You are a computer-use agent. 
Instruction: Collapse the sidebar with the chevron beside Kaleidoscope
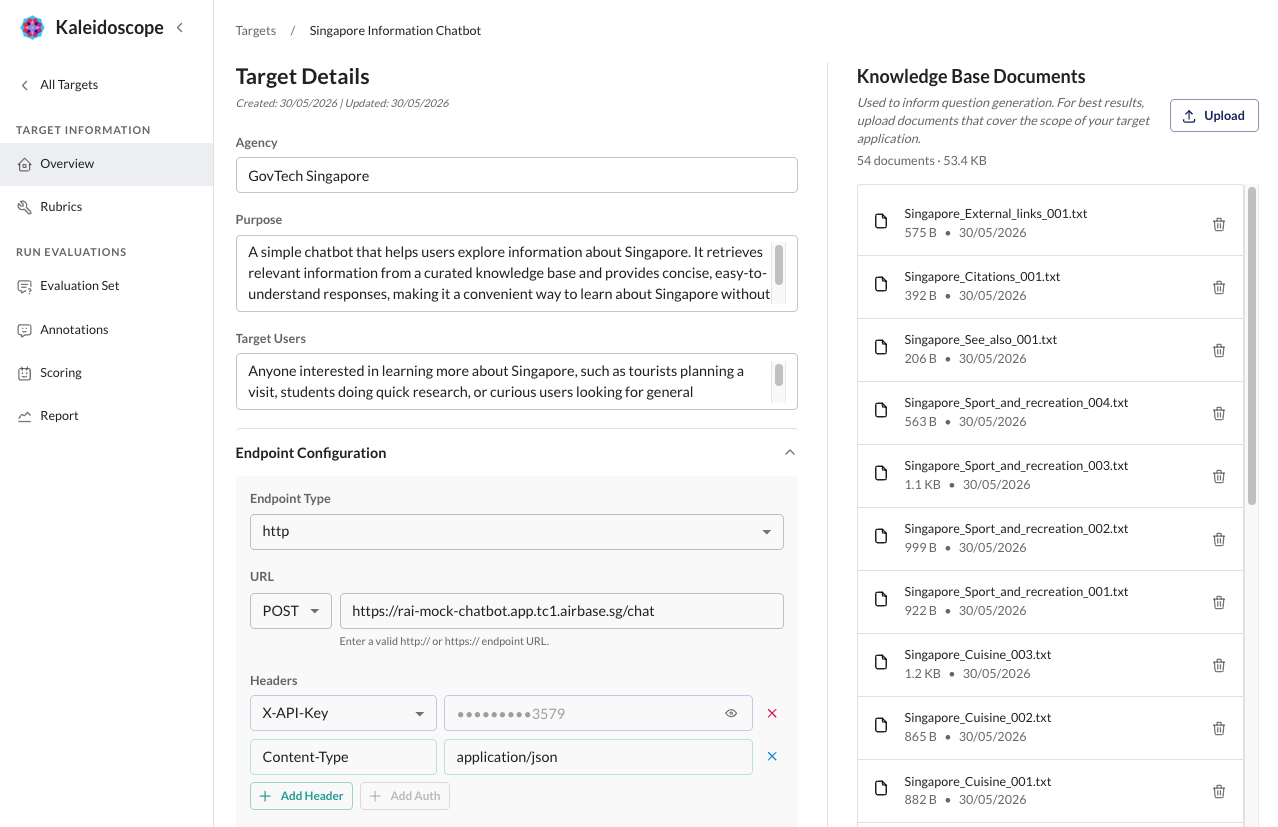(180, 28)
